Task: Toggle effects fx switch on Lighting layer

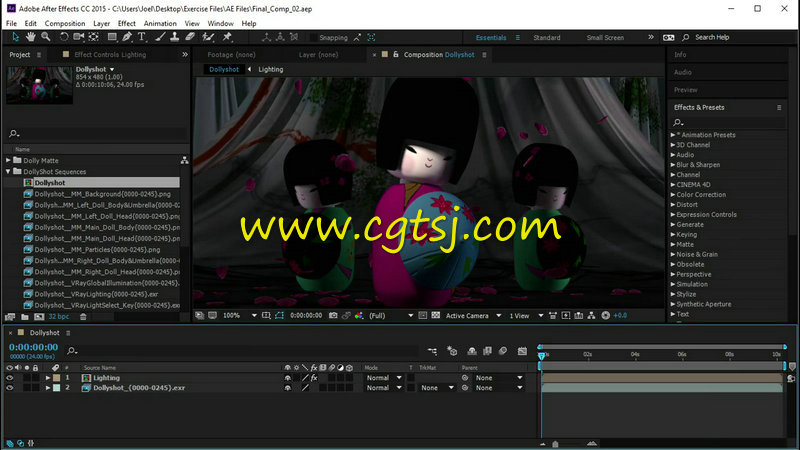Action: [x=314, y=378]
